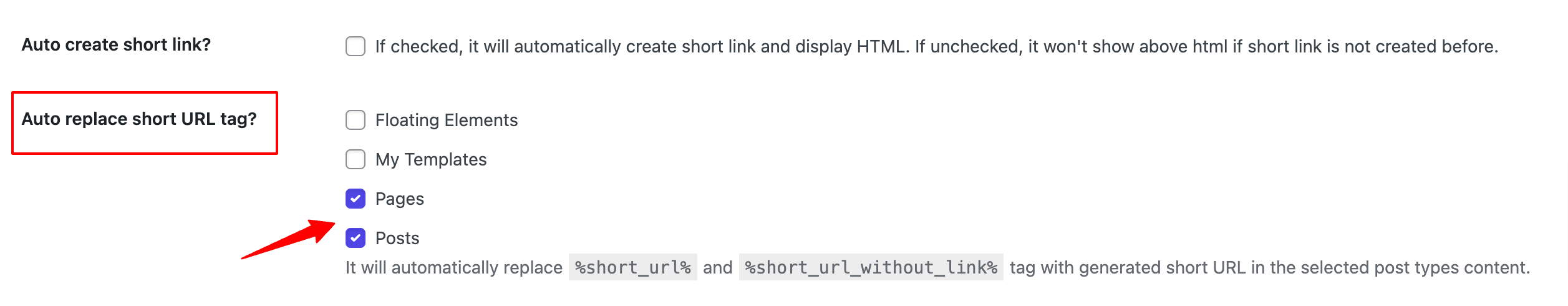Select the My Templates label text
The width and height of the screenshot is (1568, 306).
[x=431, y=159]
